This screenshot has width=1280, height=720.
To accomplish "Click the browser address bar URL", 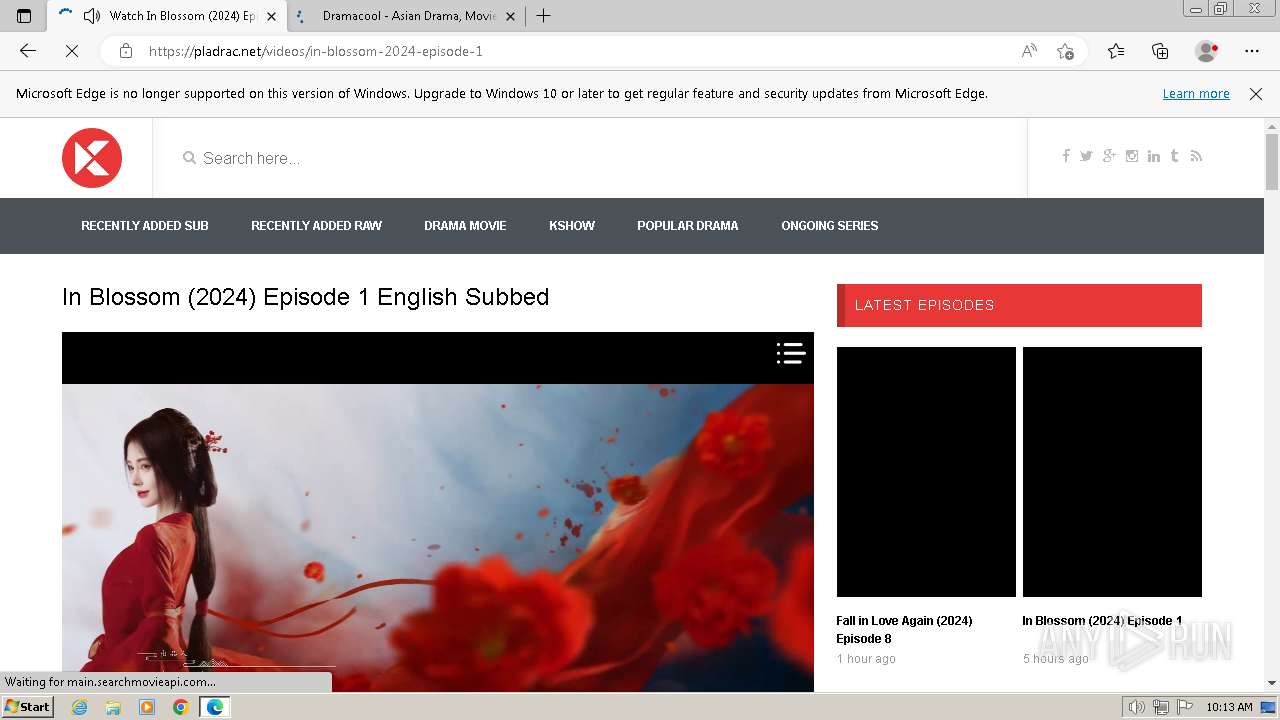I will (x=316, y=51).
